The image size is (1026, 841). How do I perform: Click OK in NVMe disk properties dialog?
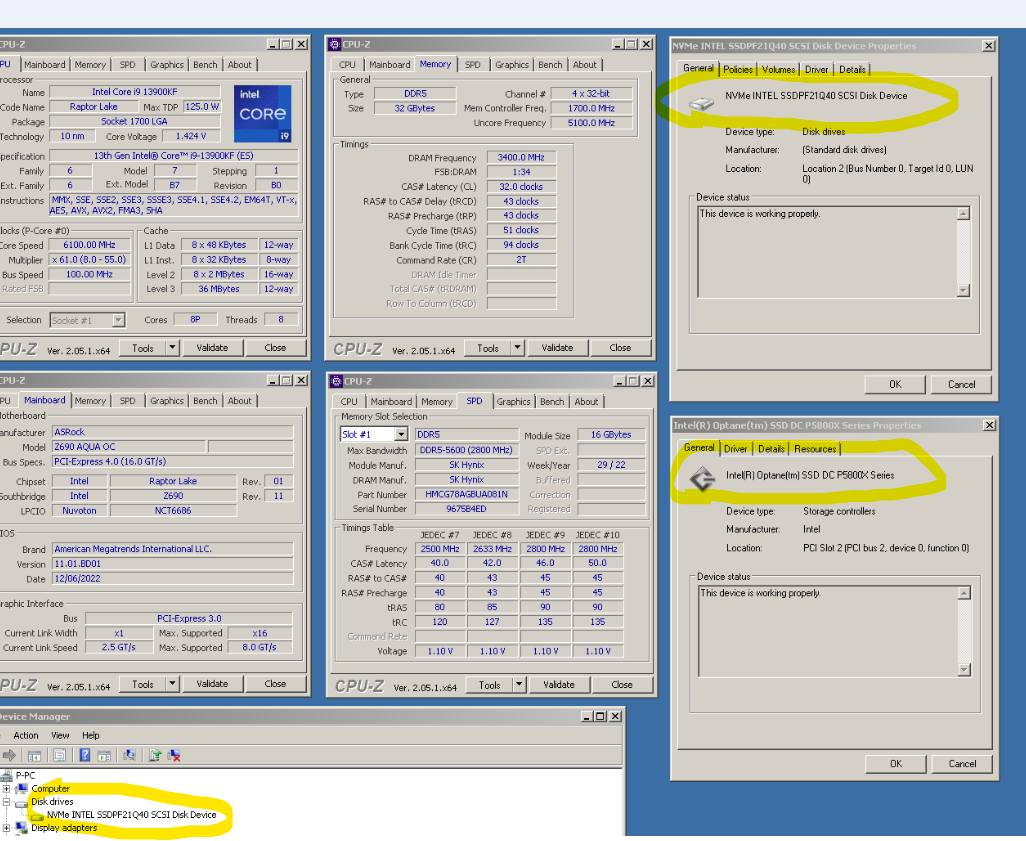click(894, 385)
